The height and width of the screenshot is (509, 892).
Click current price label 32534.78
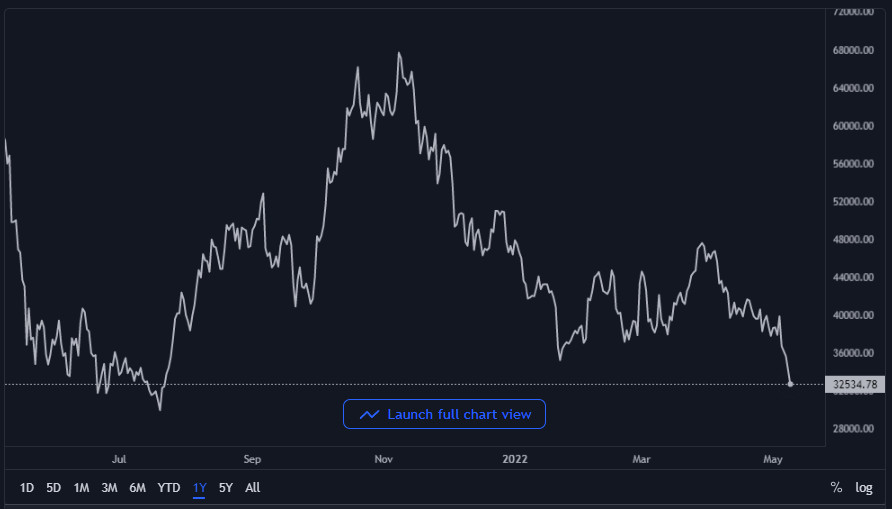[x=857, y=384]
